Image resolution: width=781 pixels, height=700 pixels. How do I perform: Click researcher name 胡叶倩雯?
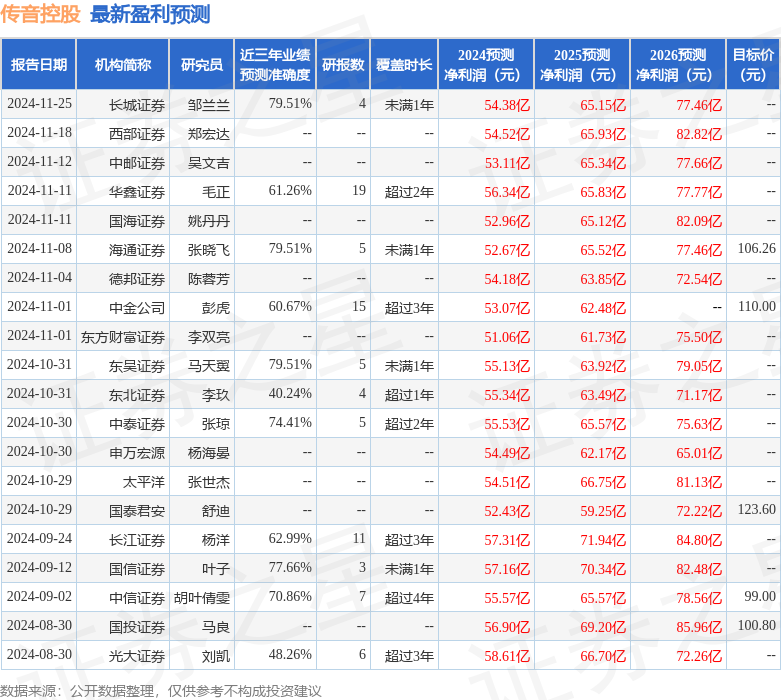[x=202, y=598]
